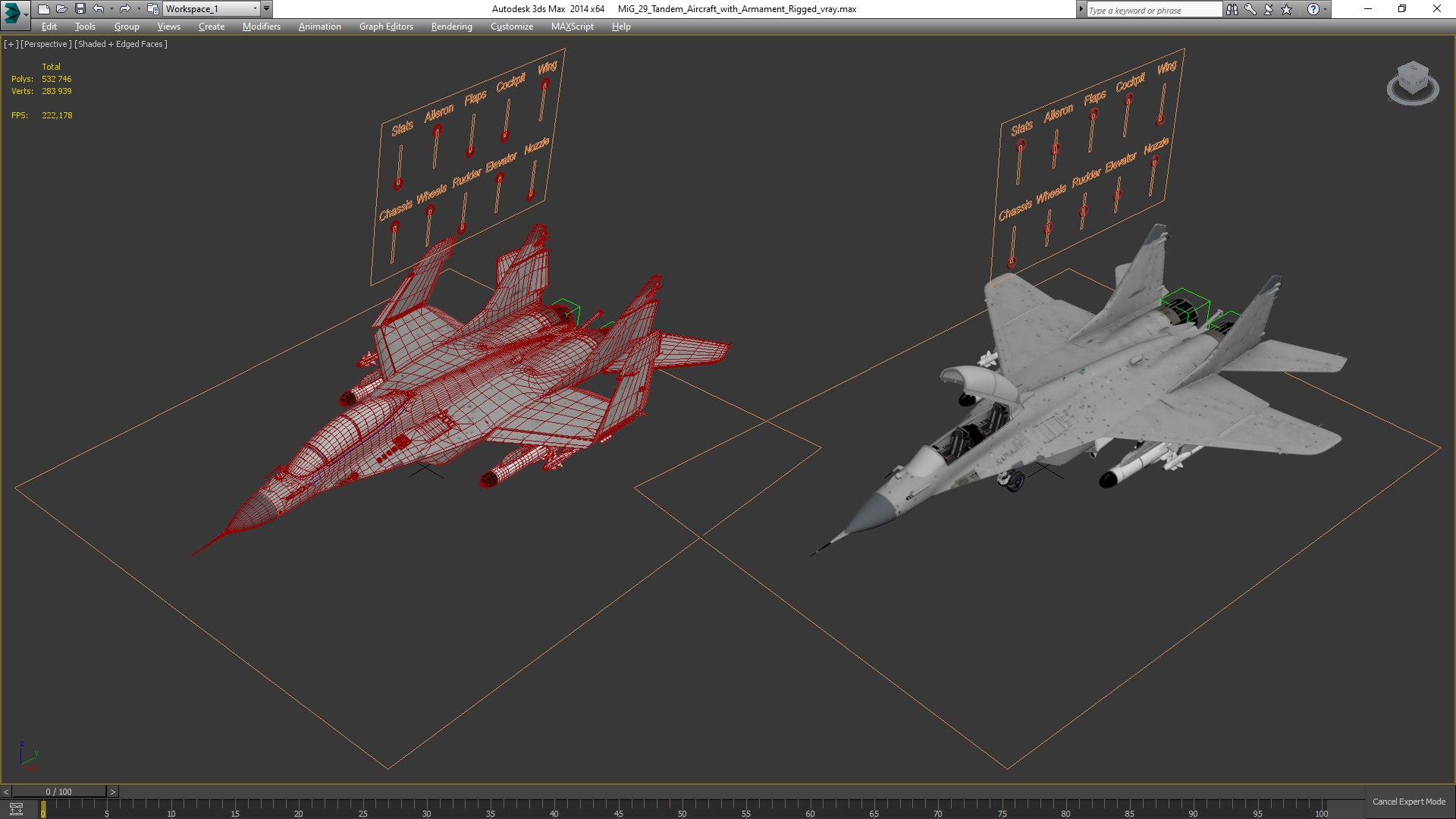This screenshot has height=819, width=1456.
Task: Save the scene with floppy disk icon
Action: click(80, 9)
